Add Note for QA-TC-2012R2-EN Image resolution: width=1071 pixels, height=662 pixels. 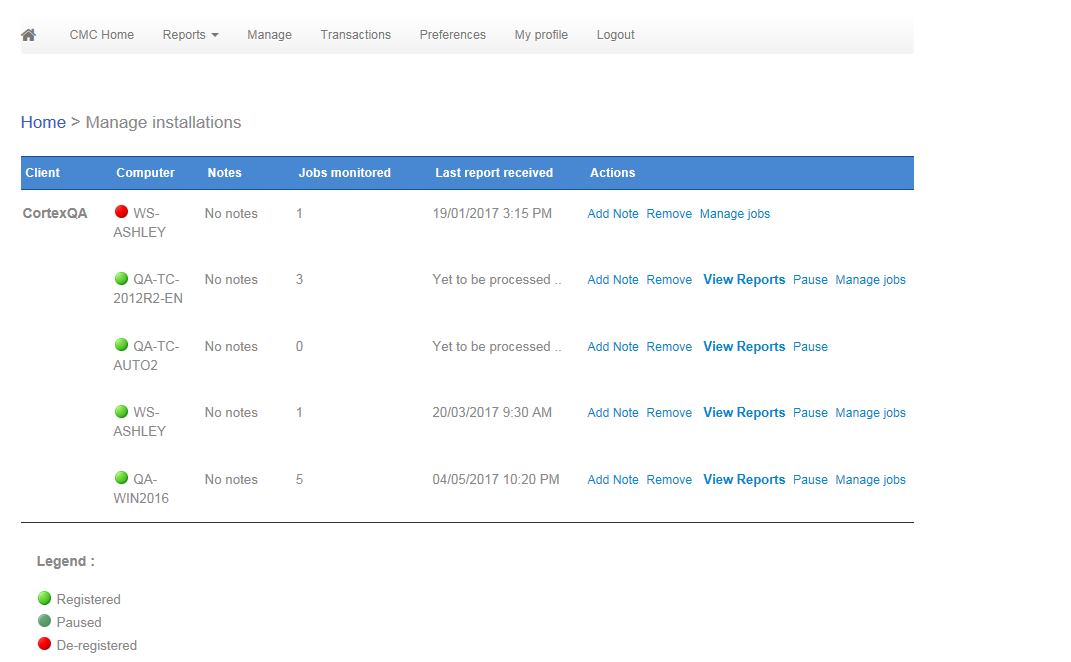click(613, 280)
